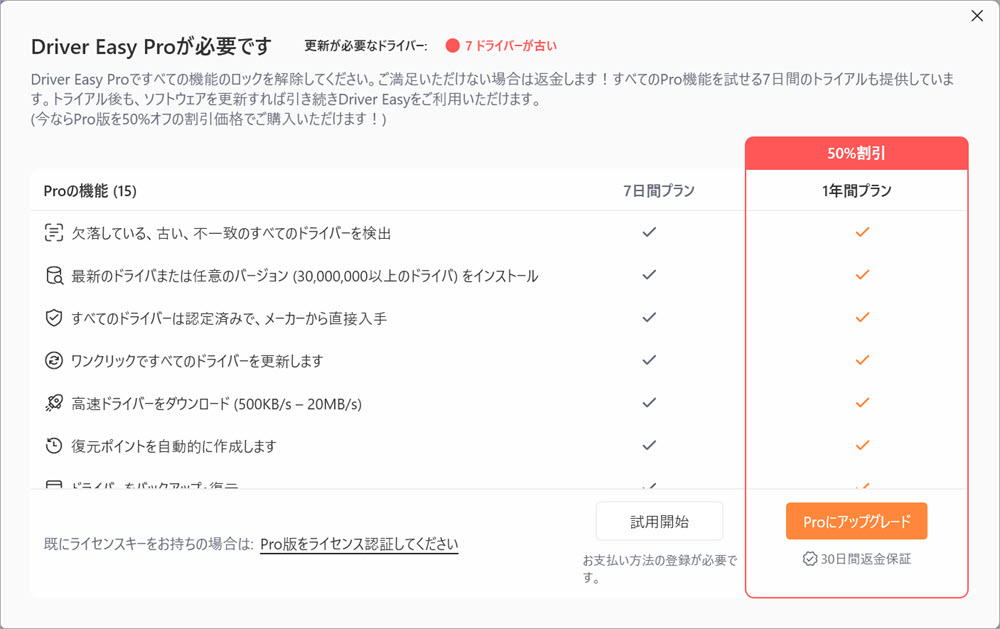This screenshot has height=629, width=1000.
Task: Click the 試用開始 trial button
Action: 659,521
